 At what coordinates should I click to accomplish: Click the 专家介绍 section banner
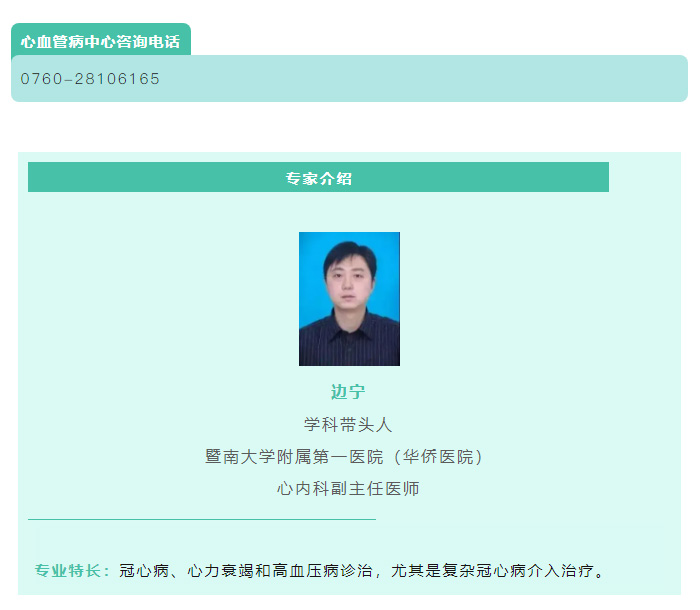pyautogui.click(x=318, y=177)
